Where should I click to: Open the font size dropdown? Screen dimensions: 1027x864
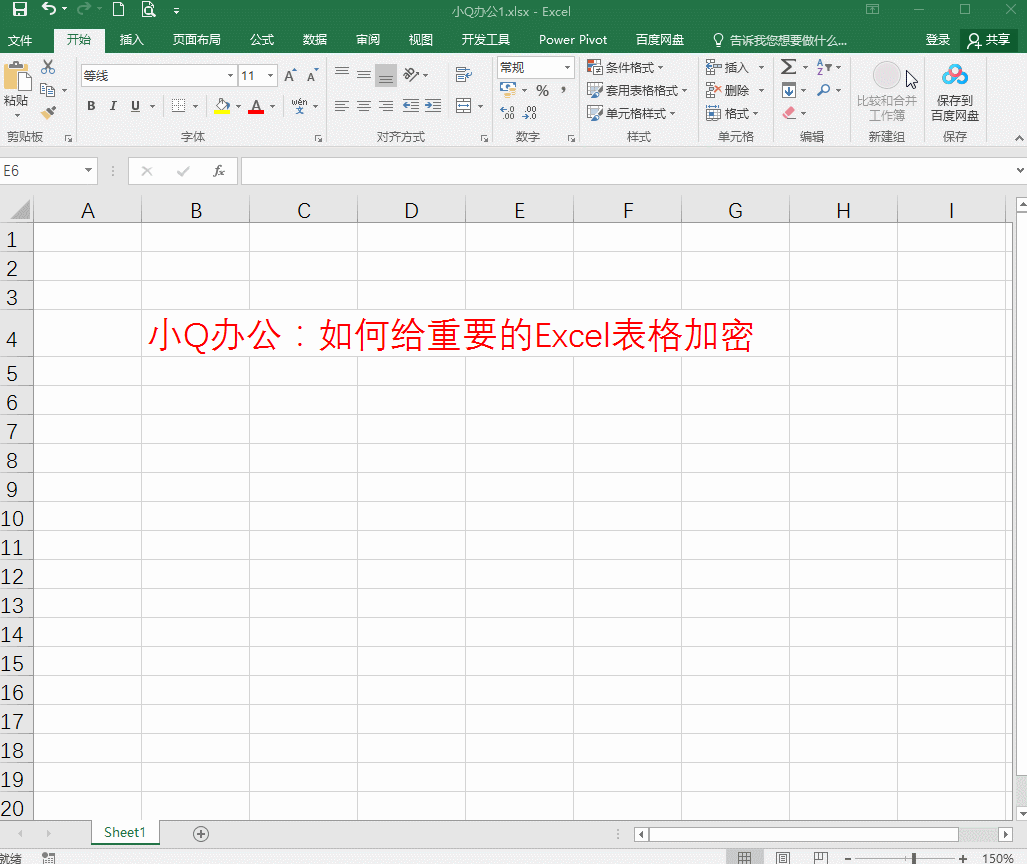[270, 75]
